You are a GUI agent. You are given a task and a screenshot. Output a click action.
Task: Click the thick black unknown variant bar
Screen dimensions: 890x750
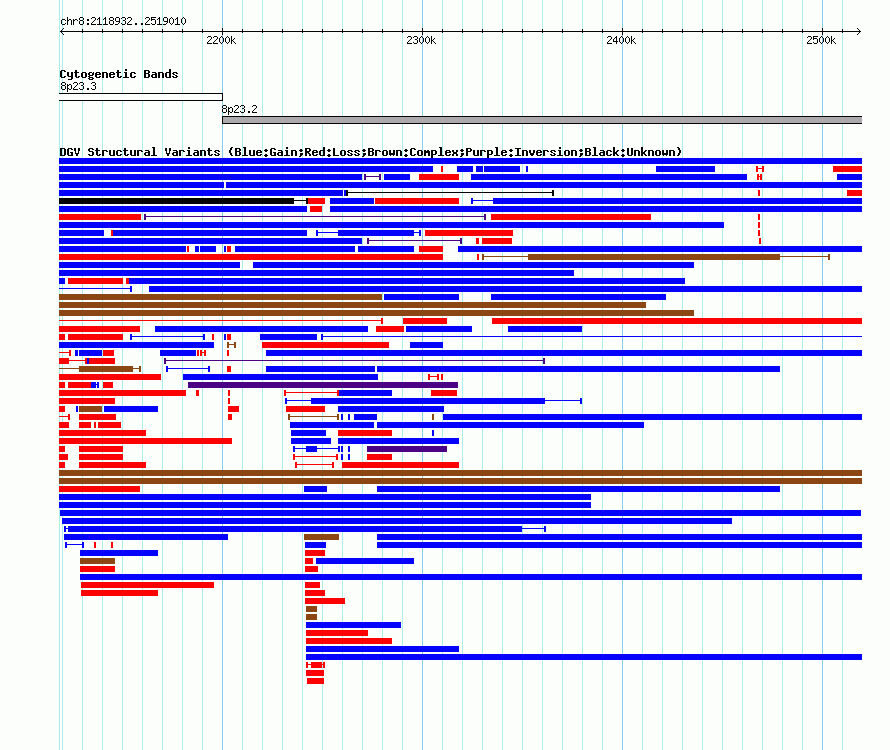pyautogui.click(x=177, y=201)
